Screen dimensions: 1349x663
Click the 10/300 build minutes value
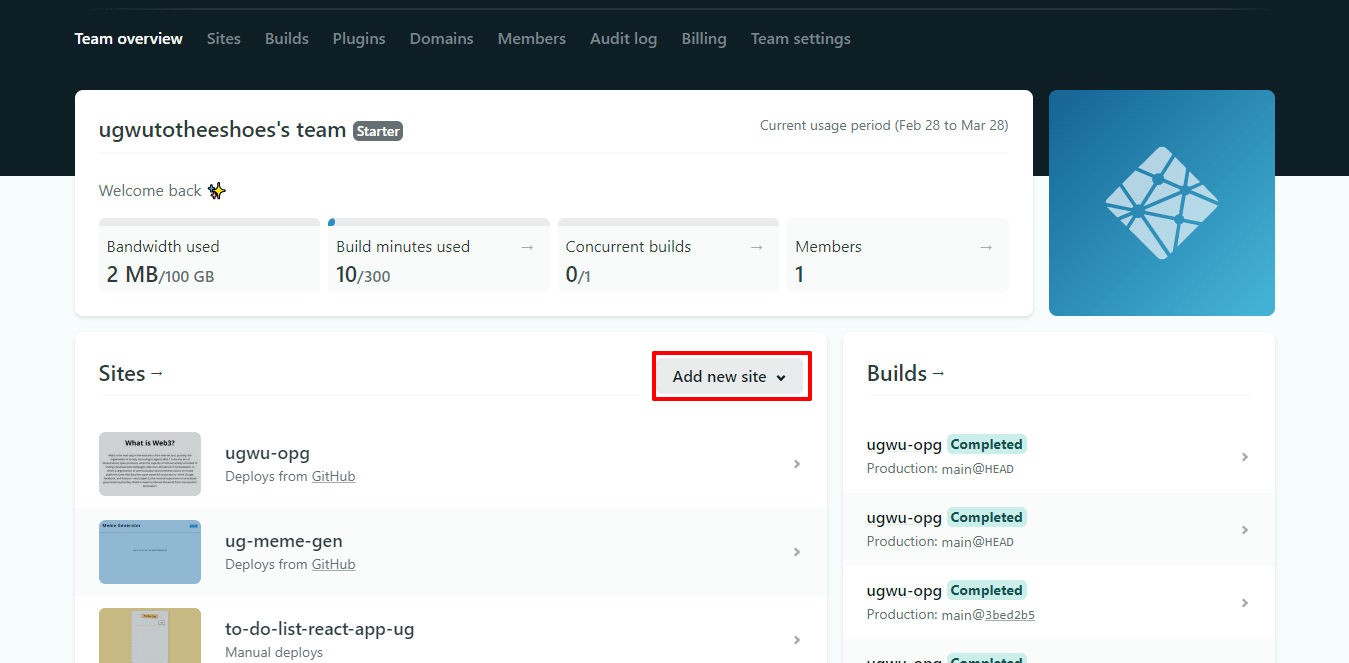pyautogui.click(x=363, y=274)
